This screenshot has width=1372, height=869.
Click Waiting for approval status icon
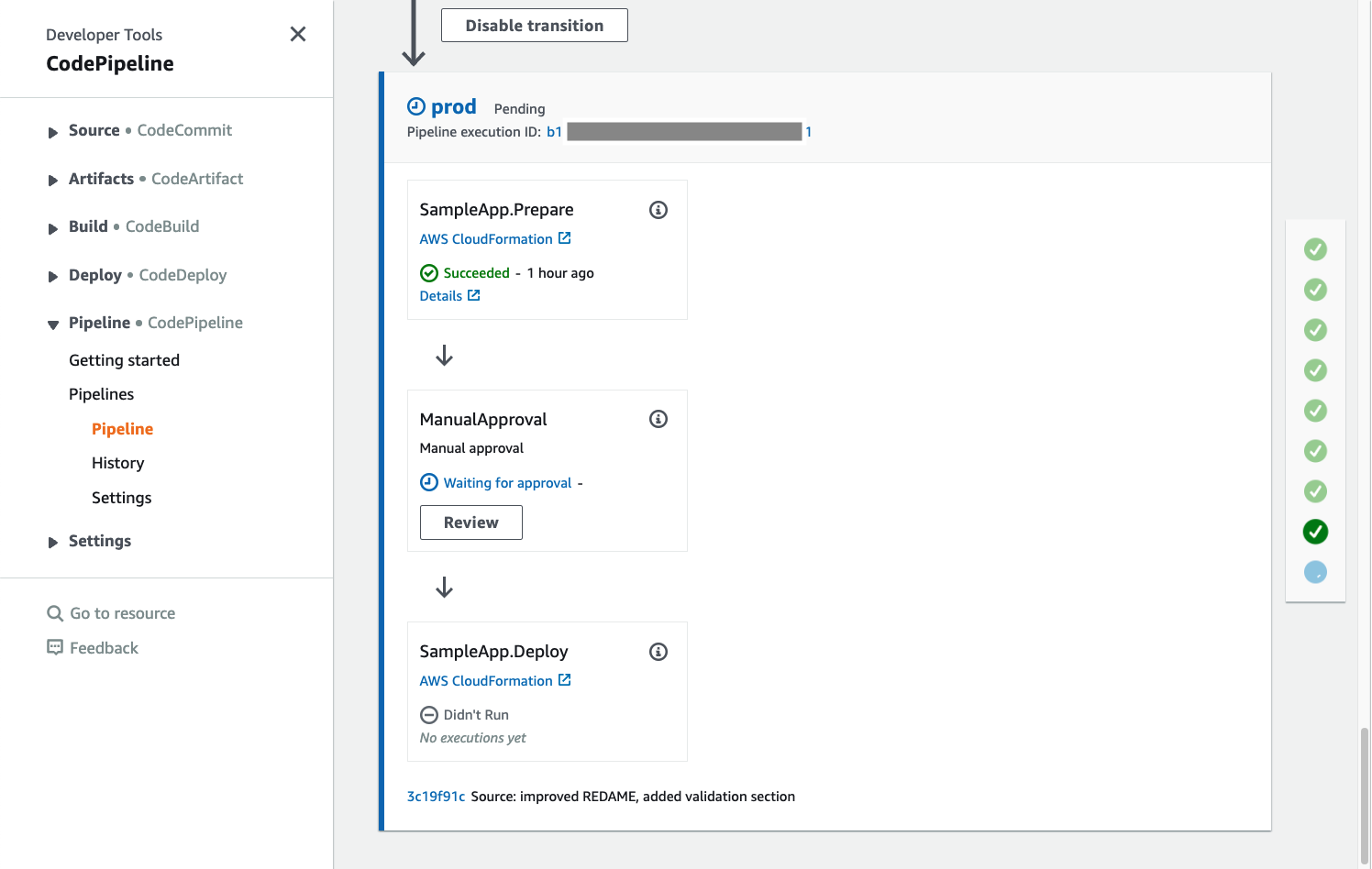[x=429, y=482]
